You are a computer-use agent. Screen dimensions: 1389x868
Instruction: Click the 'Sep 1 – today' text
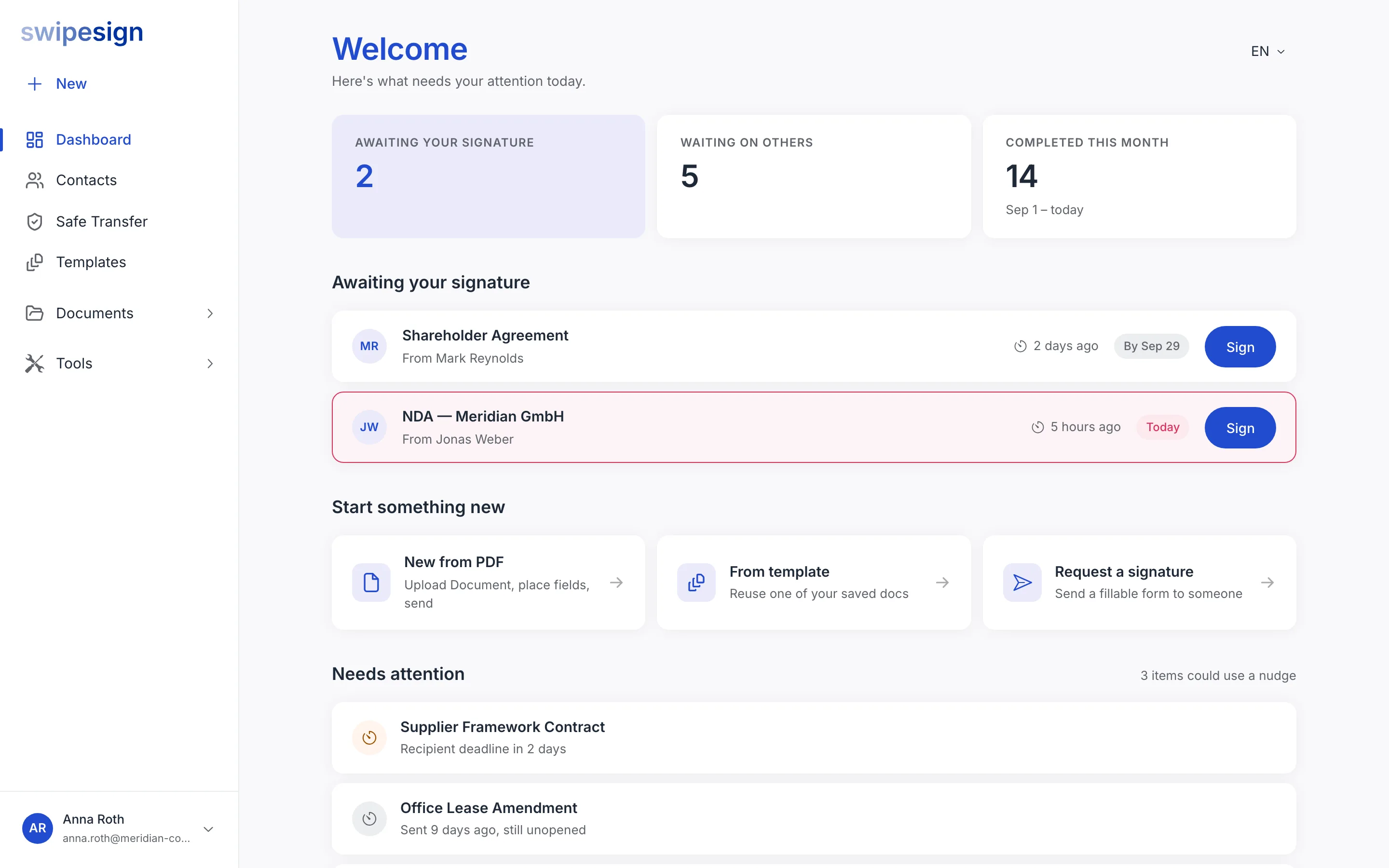(x=1045, y=210)
